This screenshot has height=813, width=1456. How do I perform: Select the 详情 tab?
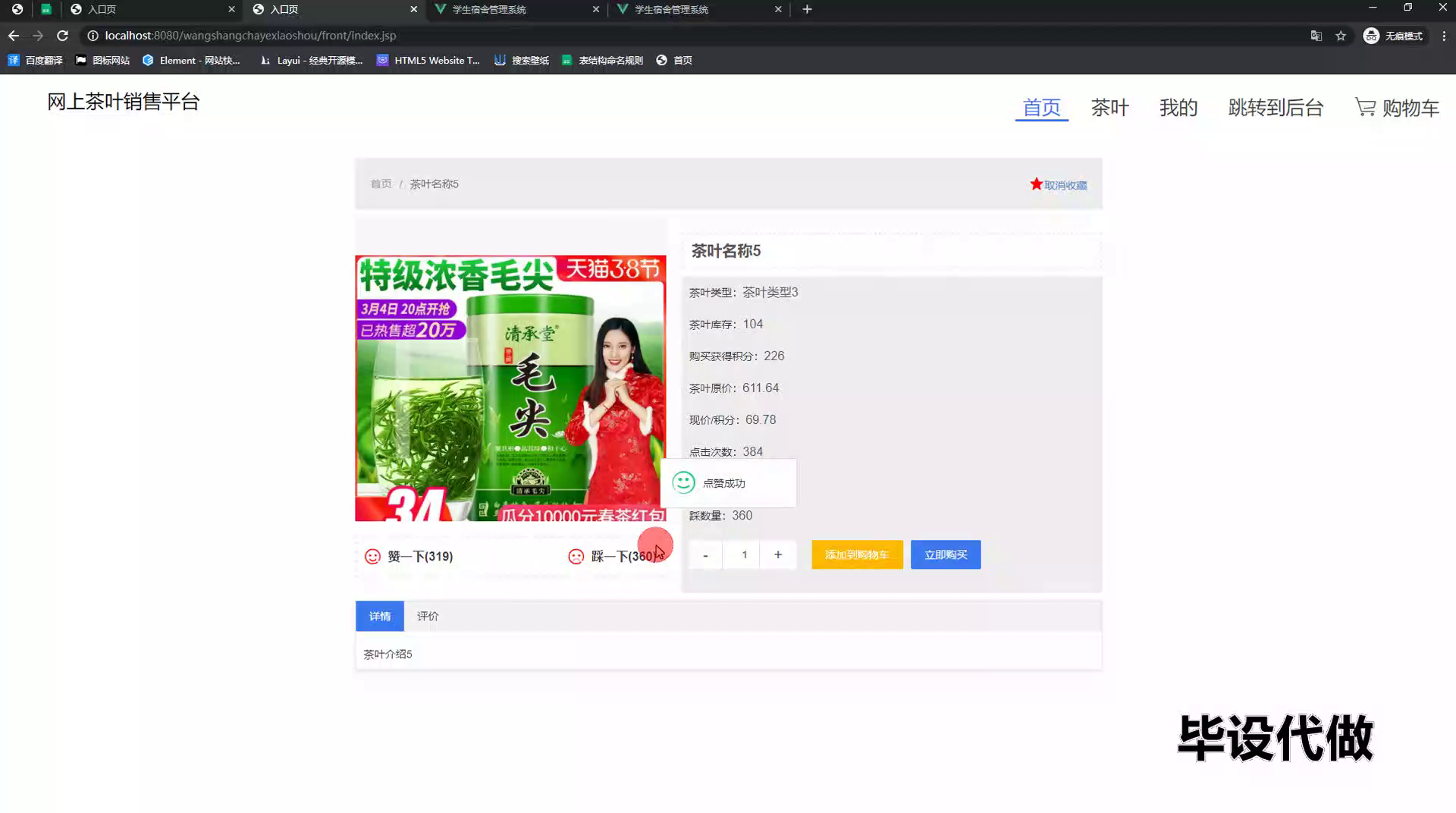coord(380,616)
